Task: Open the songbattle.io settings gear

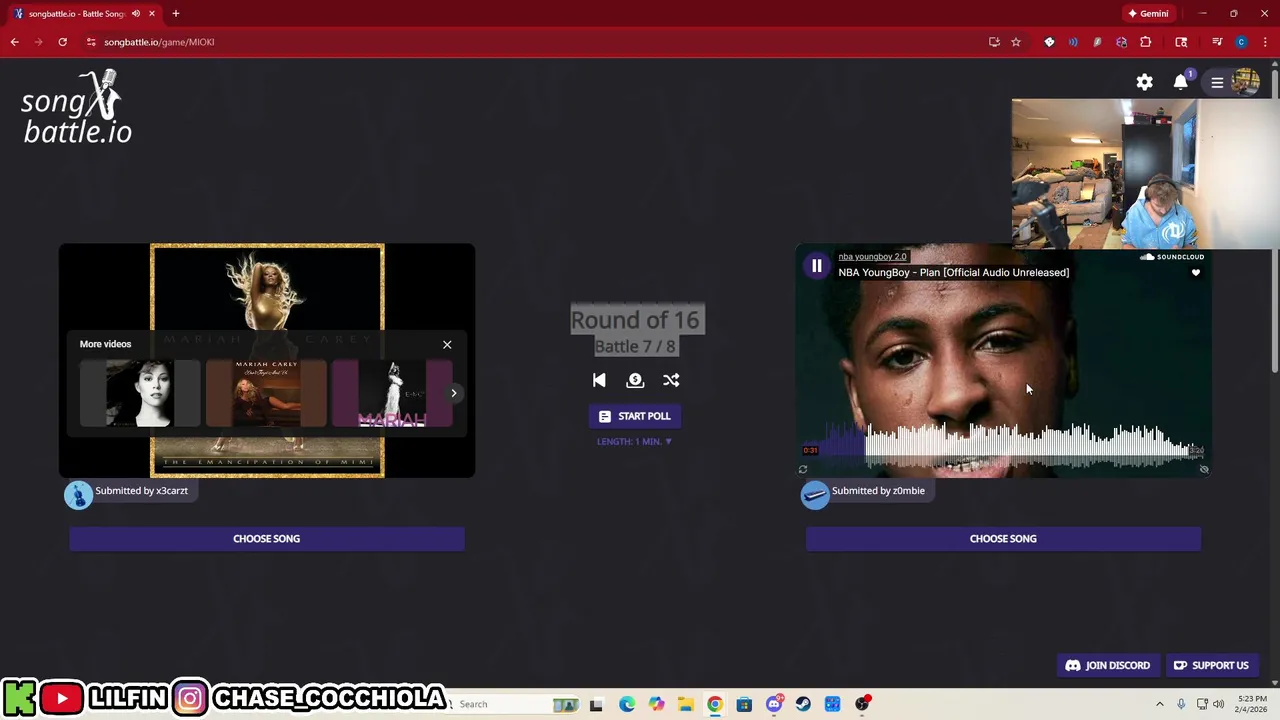Action: point(1144,82)
